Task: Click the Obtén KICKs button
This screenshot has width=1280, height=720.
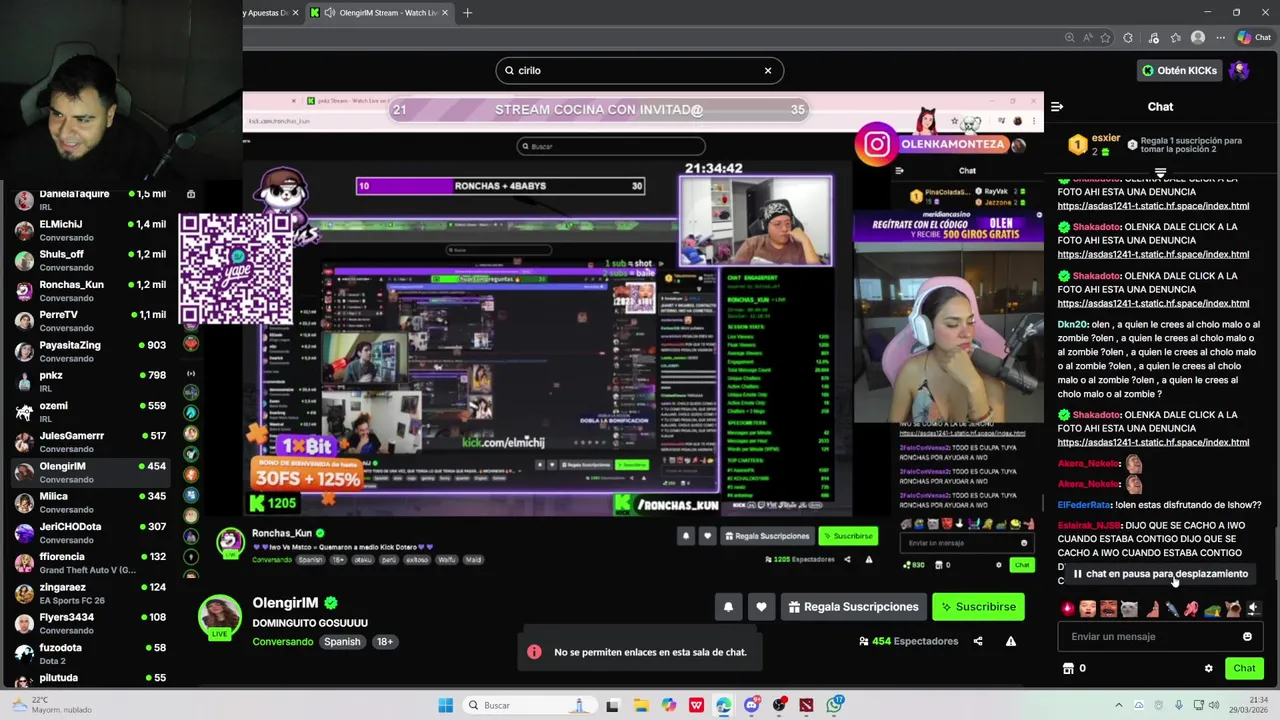Action: pyautogui.click(x=1180, y=70)
